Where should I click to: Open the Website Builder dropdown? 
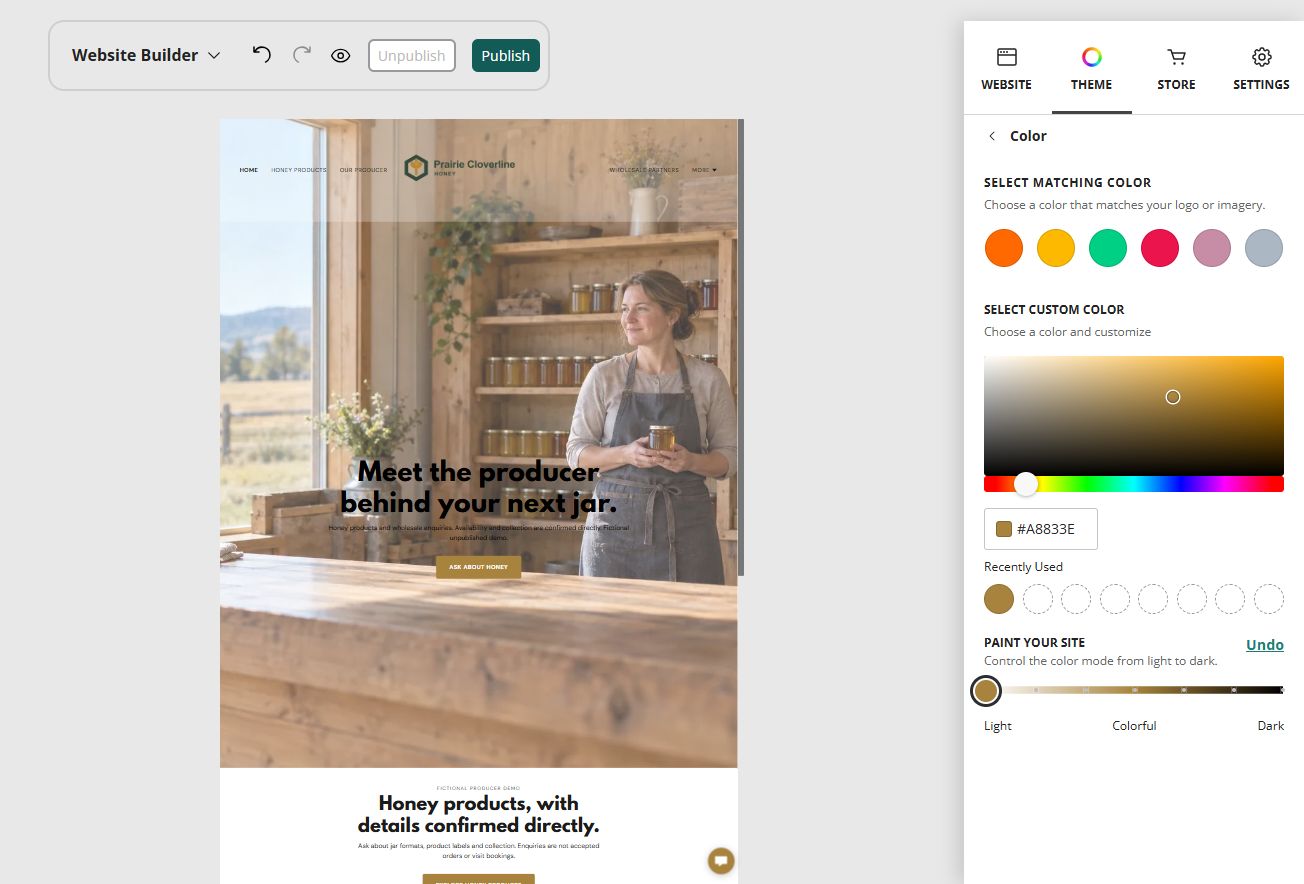click(145, 55)
